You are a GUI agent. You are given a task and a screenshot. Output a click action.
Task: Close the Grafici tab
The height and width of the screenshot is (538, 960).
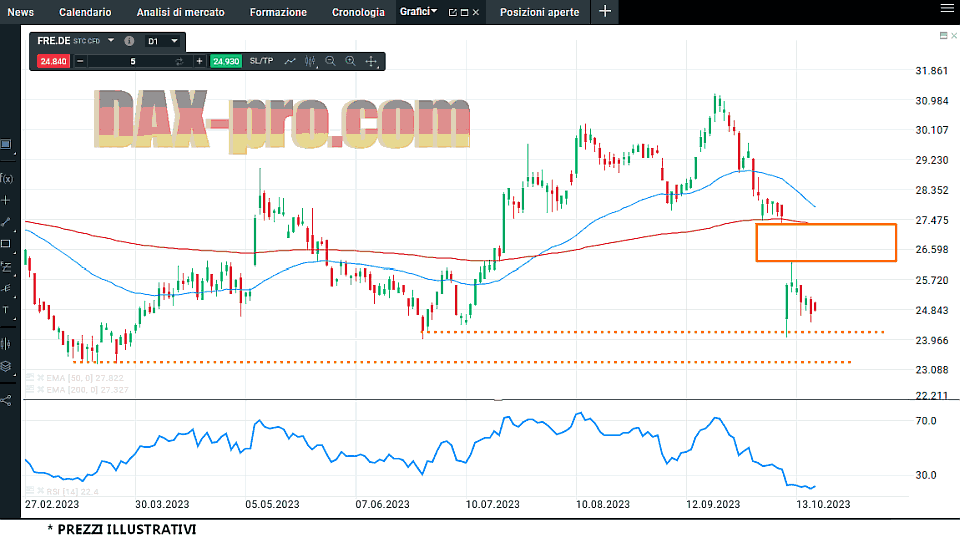point(476,12)
